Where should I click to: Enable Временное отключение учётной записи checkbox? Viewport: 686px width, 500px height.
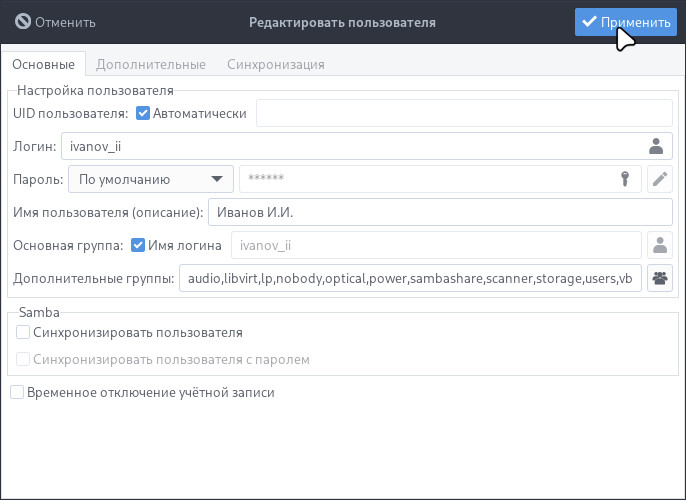(17, 392)
